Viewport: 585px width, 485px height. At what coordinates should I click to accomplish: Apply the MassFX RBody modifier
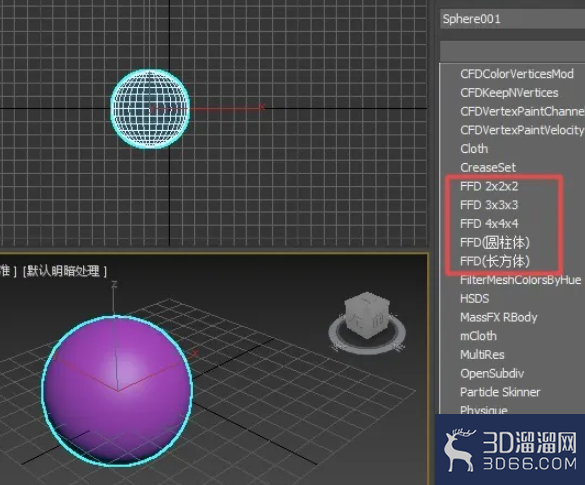tap(499, 317)
